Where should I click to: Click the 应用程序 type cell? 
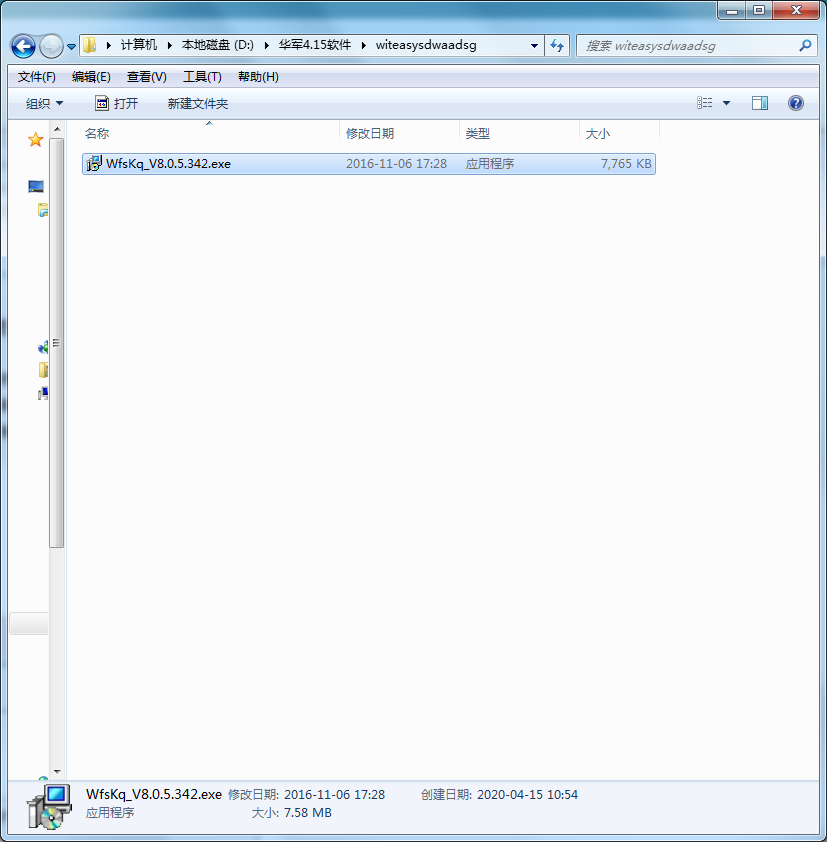490,164
